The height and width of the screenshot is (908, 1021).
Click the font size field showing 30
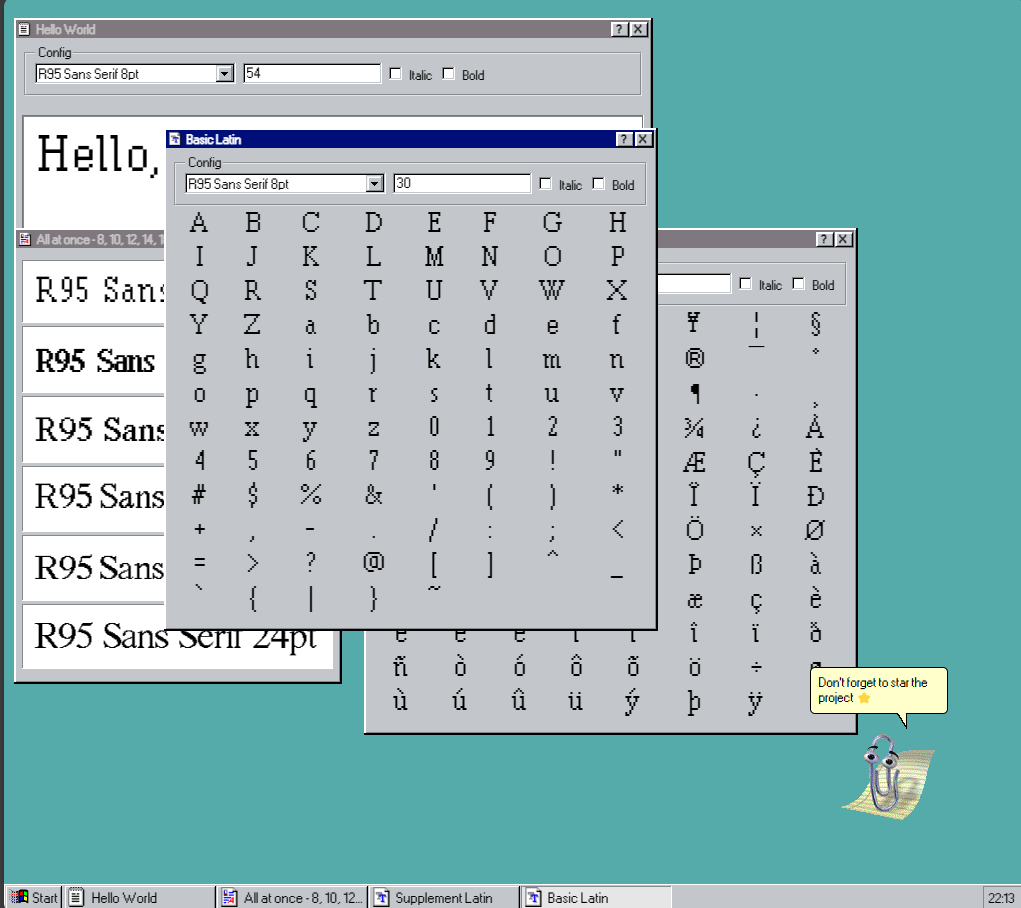(x=461, y=184)
